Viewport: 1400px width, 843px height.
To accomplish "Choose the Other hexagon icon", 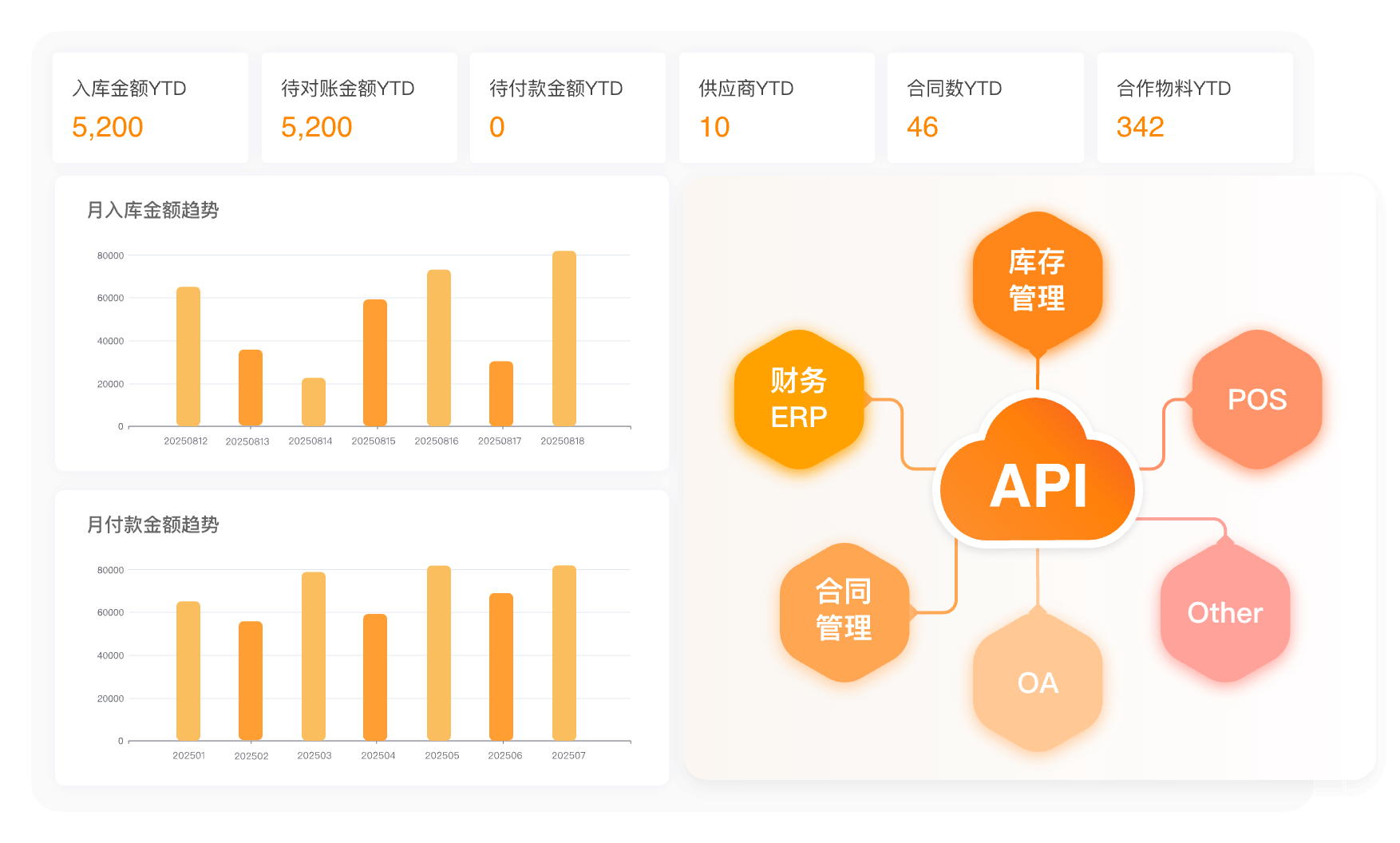I will point(1224,612).
